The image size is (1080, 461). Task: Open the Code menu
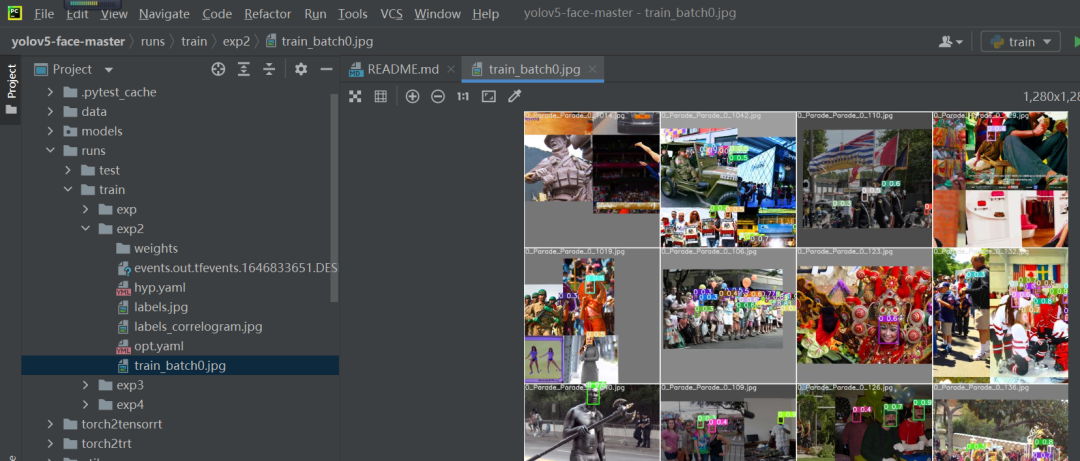point(217,14)
